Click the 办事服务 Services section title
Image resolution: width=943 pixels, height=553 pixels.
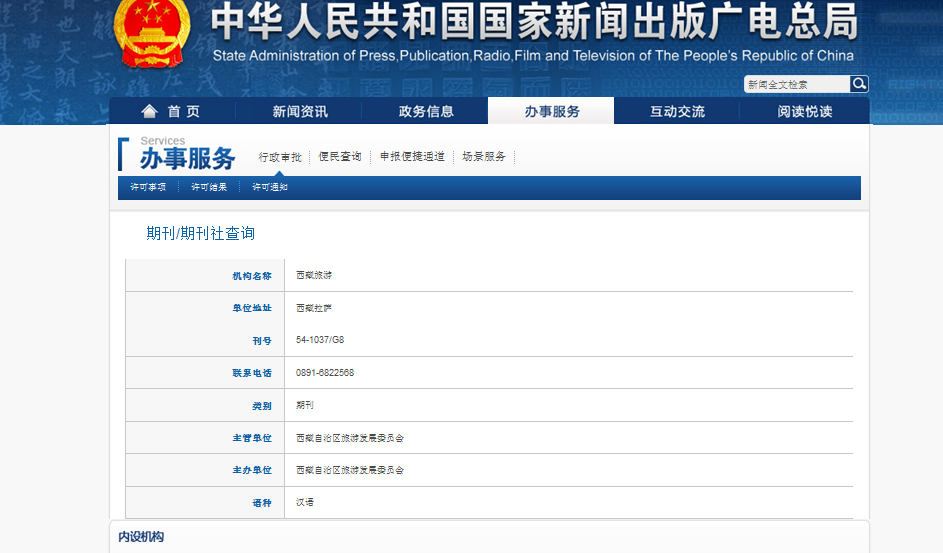(187, 153)
